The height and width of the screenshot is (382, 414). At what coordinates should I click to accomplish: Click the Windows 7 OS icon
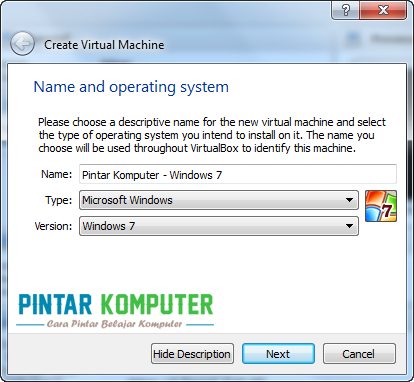pos(381,206)
